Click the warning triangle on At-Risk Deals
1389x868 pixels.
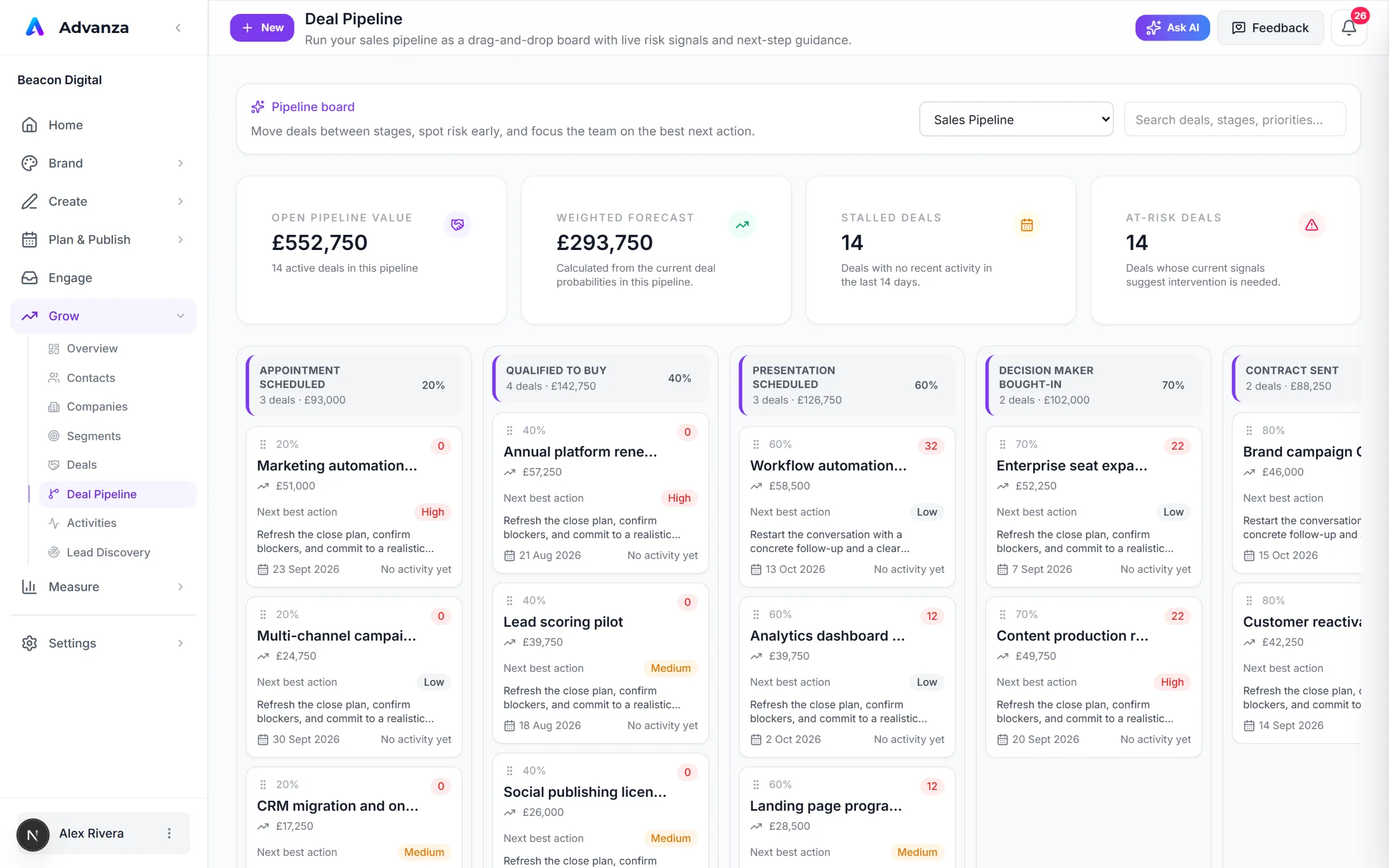[1311, 225]
